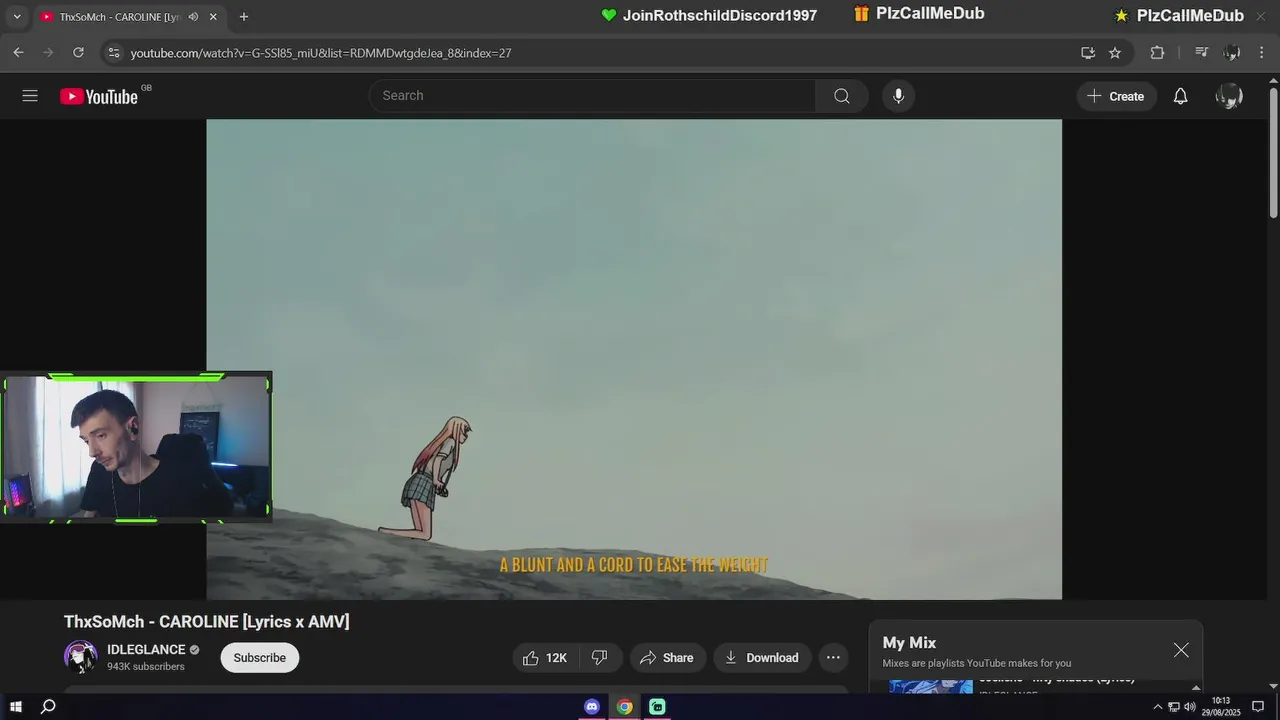Click the Download button
Screen dimensions: 1280x720
coord(762,657)
